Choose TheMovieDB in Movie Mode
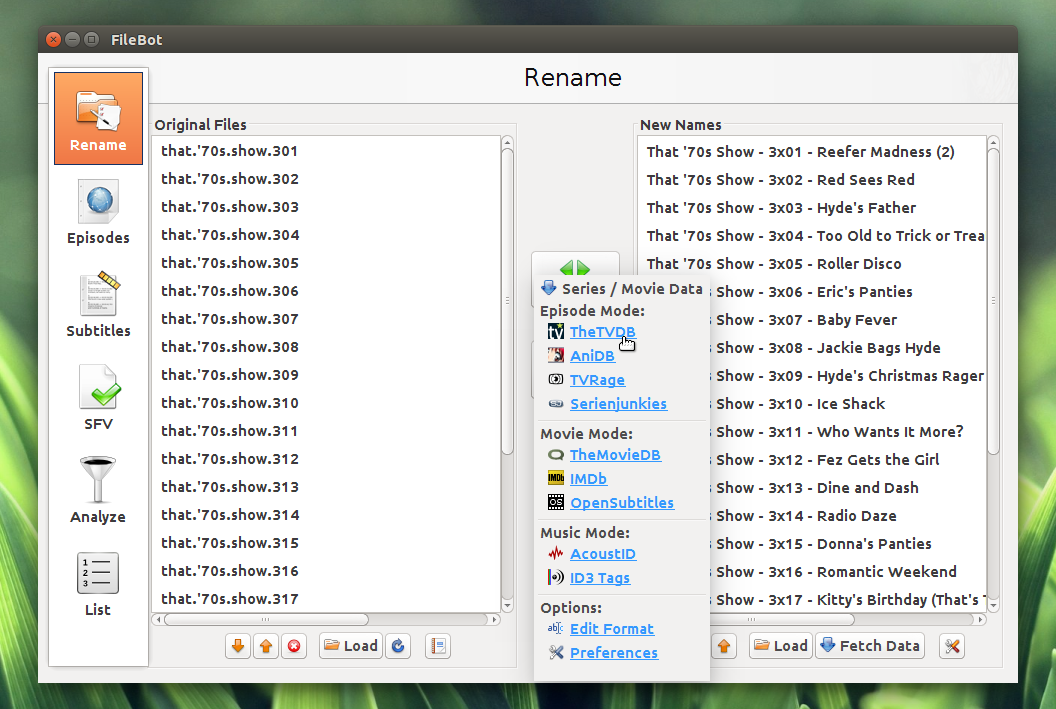Image resolution: width=1056 pixels, height=709 pixels. (x=615, y=455)
